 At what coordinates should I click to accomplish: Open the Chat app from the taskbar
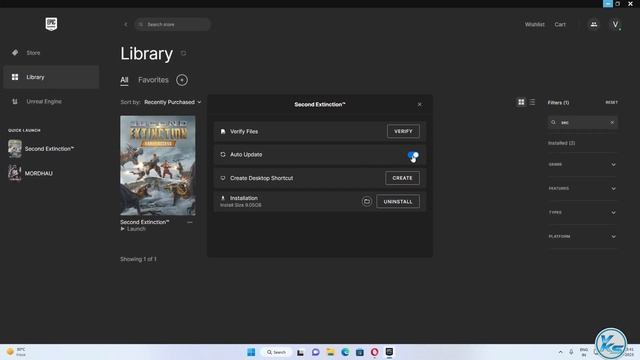tap(315, 352)
